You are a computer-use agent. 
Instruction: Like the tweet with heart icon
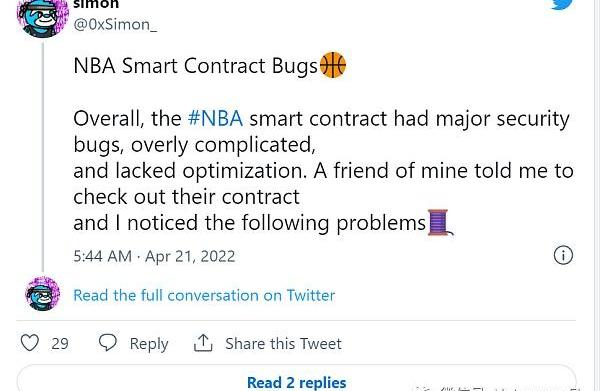[29, 343]
